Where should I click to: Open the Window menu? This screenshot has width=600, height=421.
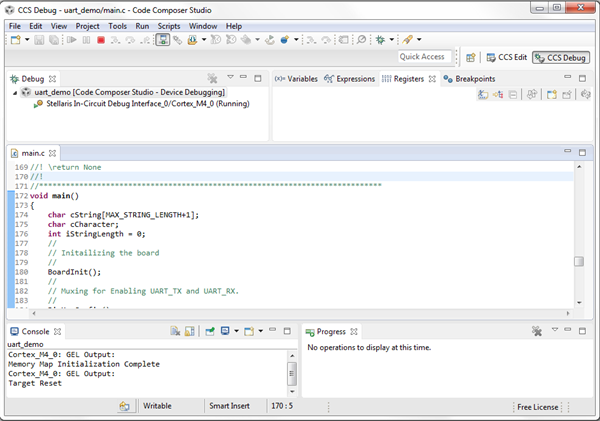[203, 26]
